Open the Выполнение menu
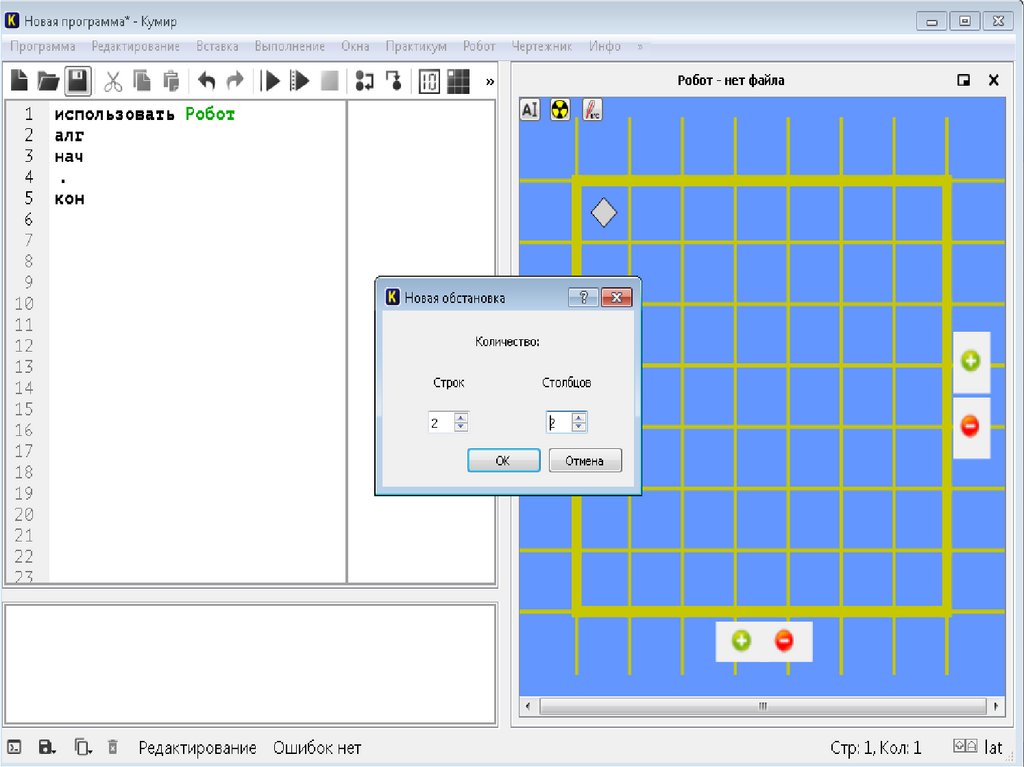 tap(289, 46)
